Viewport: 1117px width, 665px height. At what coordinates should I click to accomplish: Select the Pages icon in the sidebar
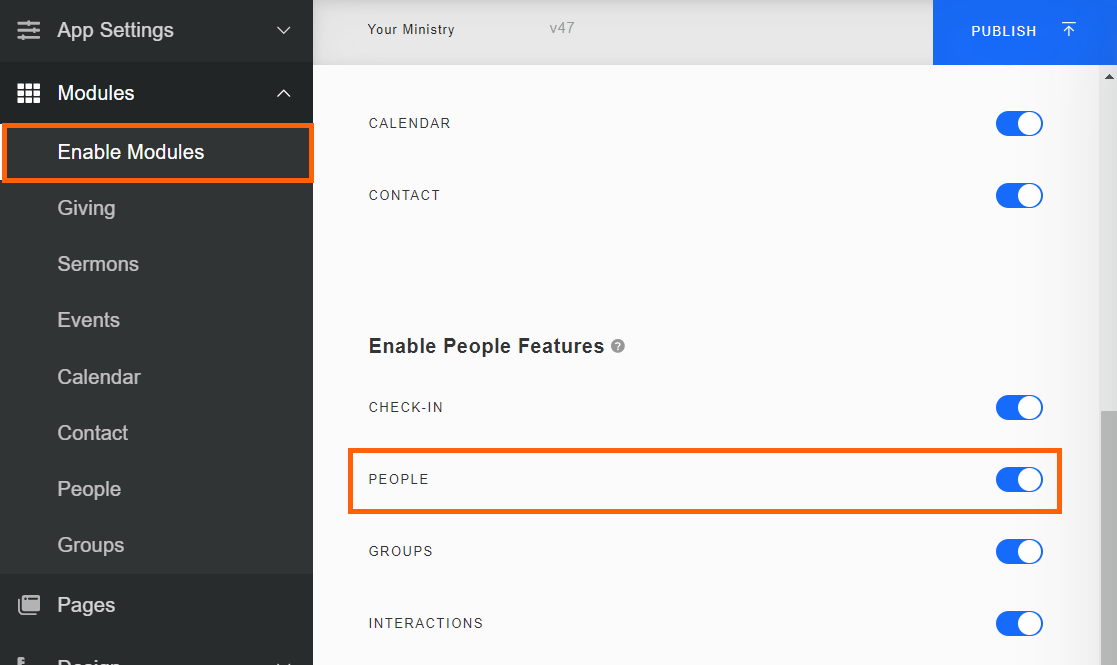pyautogui.click(x=28, y=604)
